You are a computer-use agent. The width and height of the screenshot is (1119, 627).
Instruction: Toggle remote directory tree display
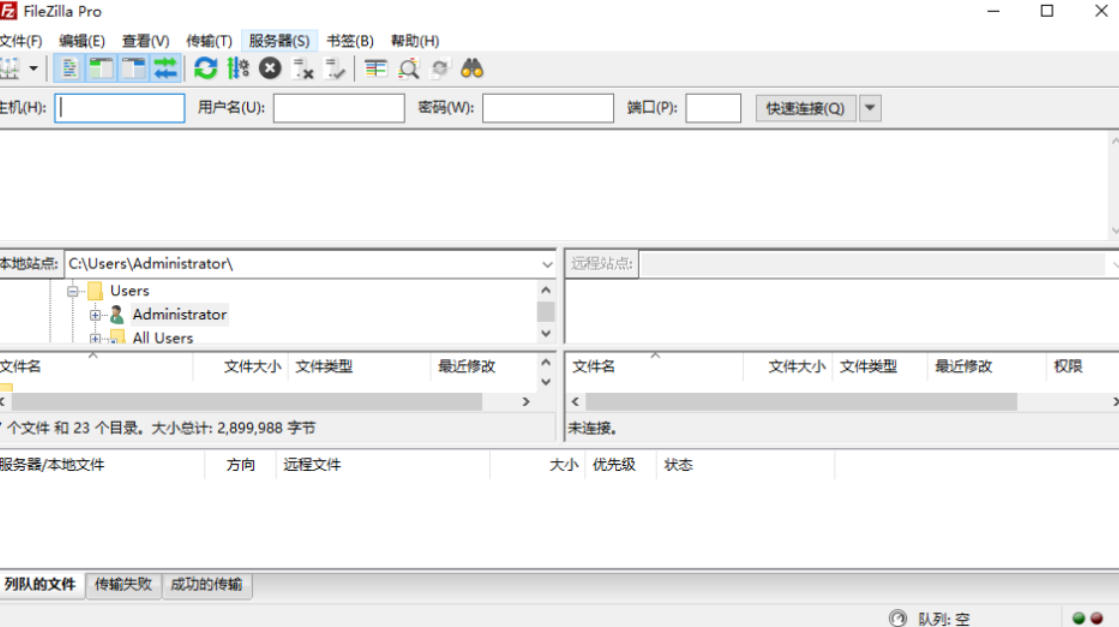click(x=133, y=68)
